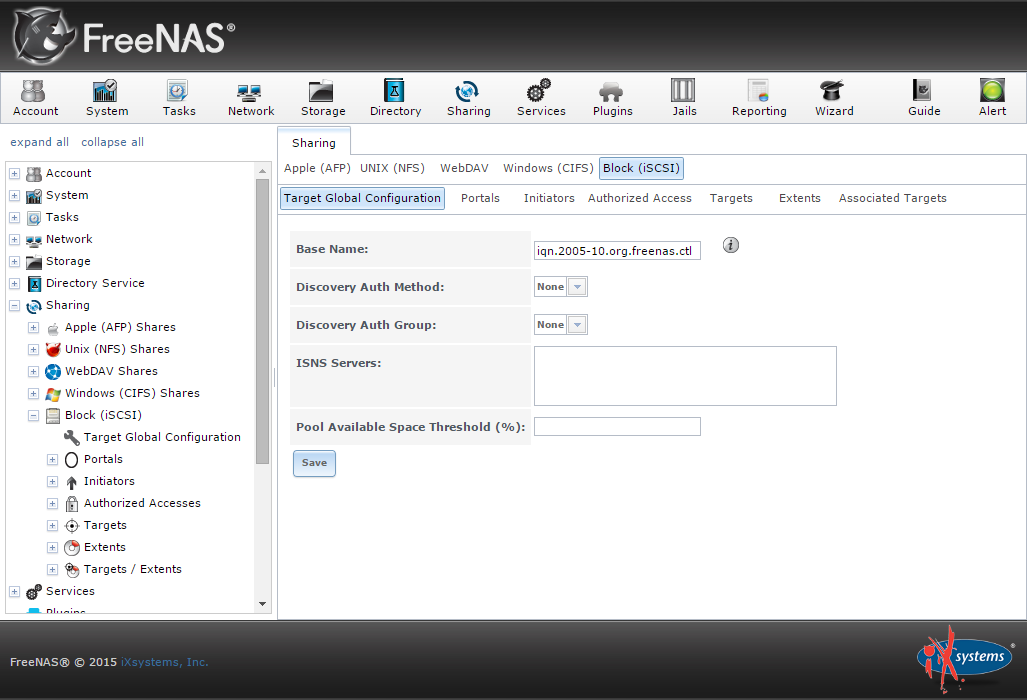This screenshot has width=1027, height=700.
Task: Select Target Global Configuration in the tree
Action: [161, 437]
